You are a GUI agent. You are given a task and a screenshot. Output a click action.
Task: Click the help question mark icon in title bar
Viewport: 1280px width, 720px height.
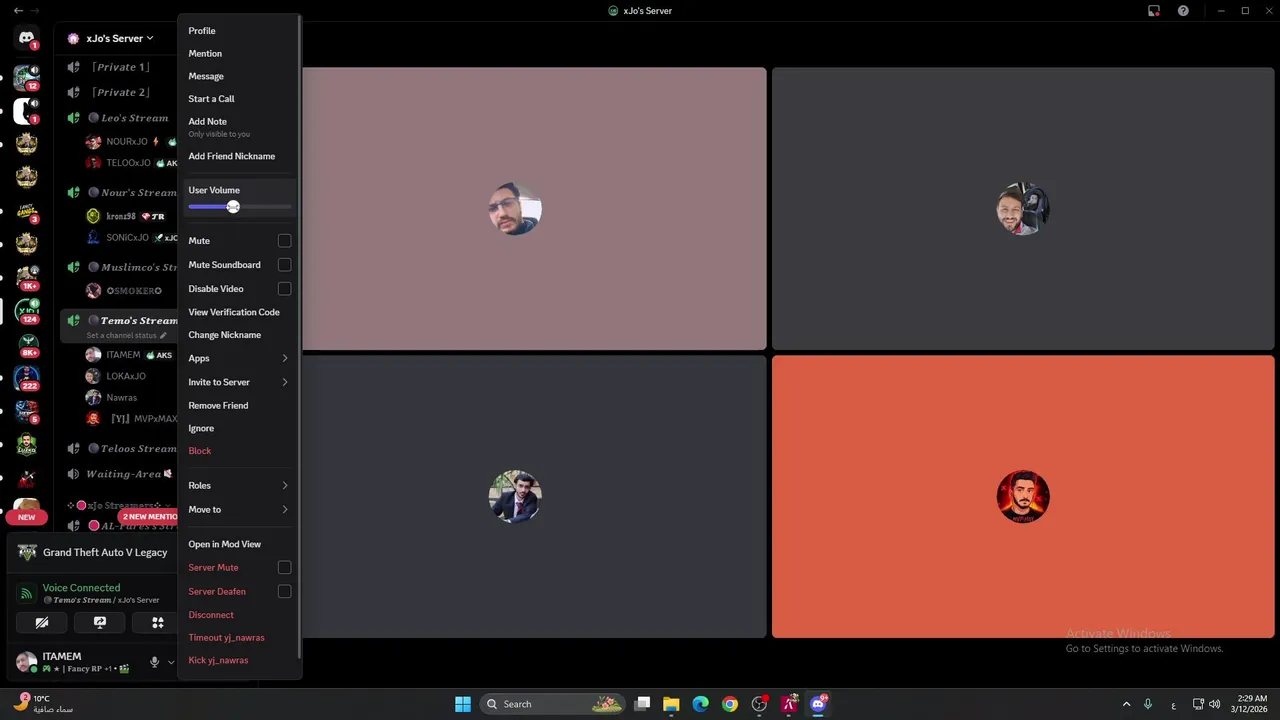tap(1183, 11)
